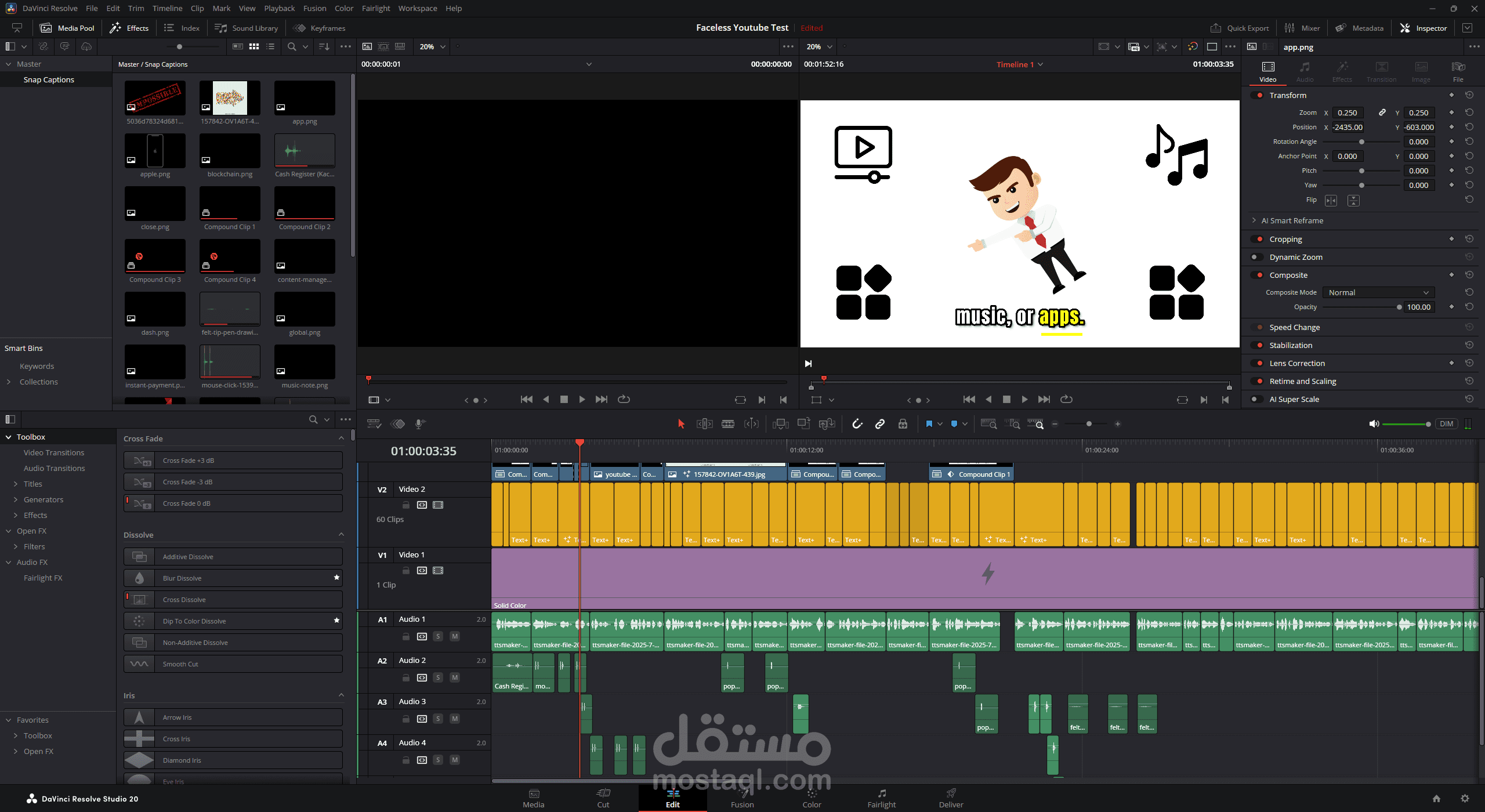Disable the Cropping section toggle
This screenshot has height=812, width=1485.
1258,239
